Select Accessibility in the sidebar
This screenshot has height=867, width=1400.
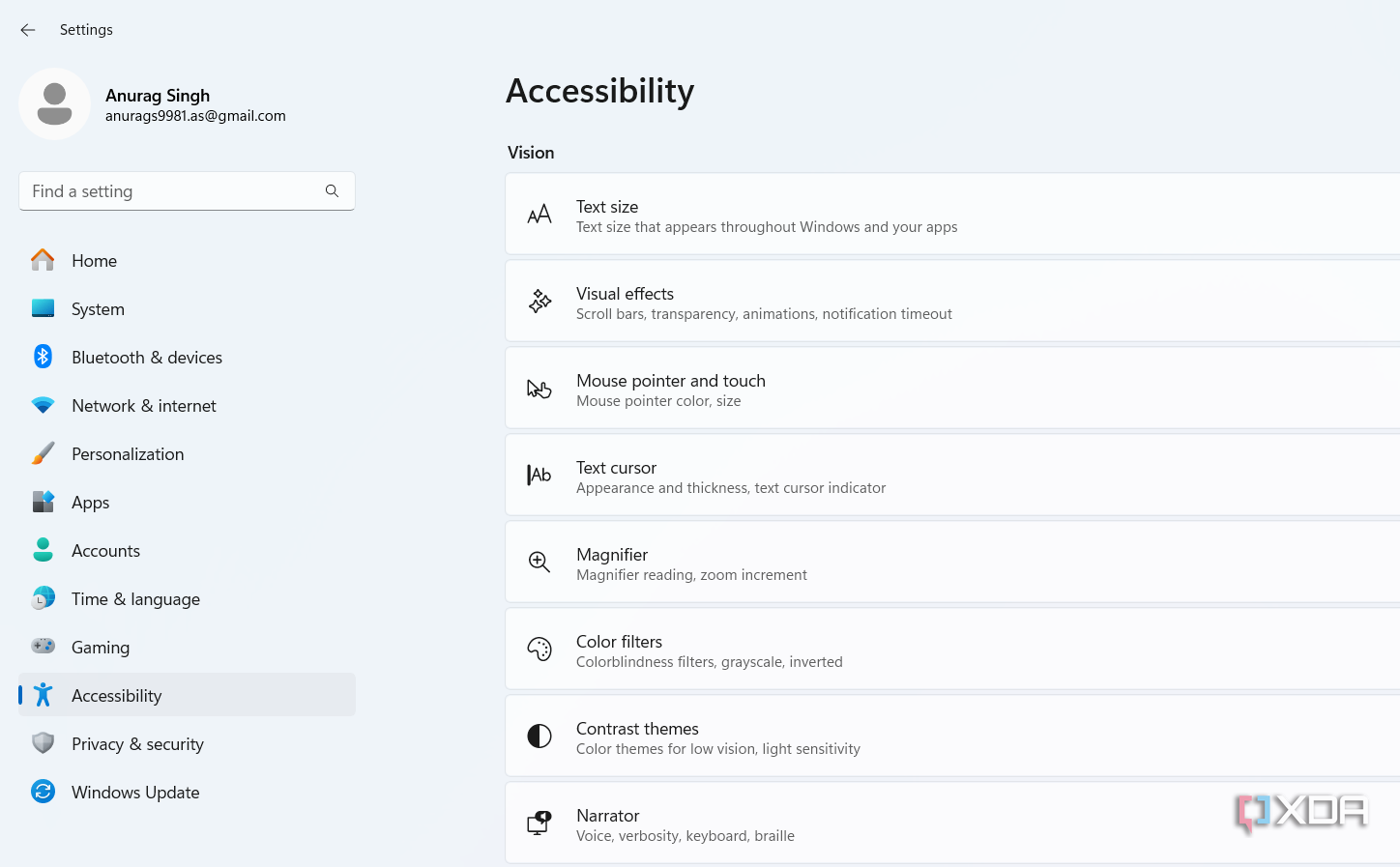[187, 696]
